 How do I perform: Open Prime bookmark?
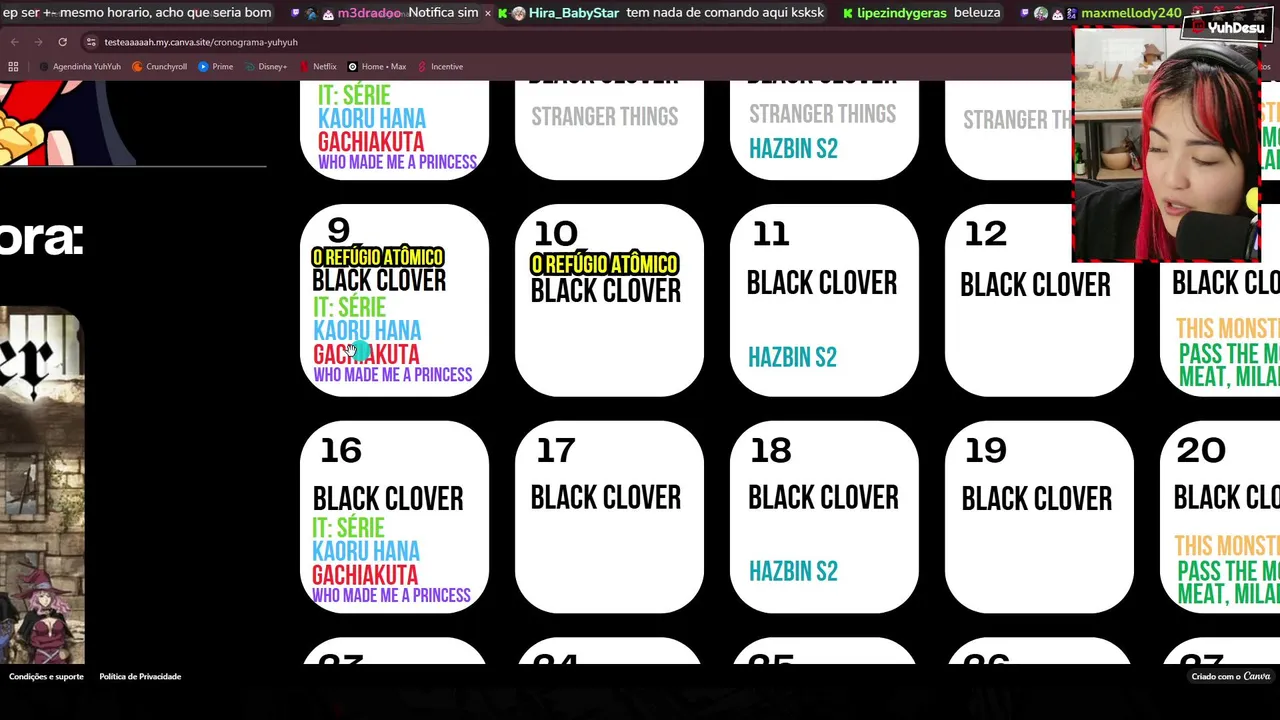click(216, 67)
